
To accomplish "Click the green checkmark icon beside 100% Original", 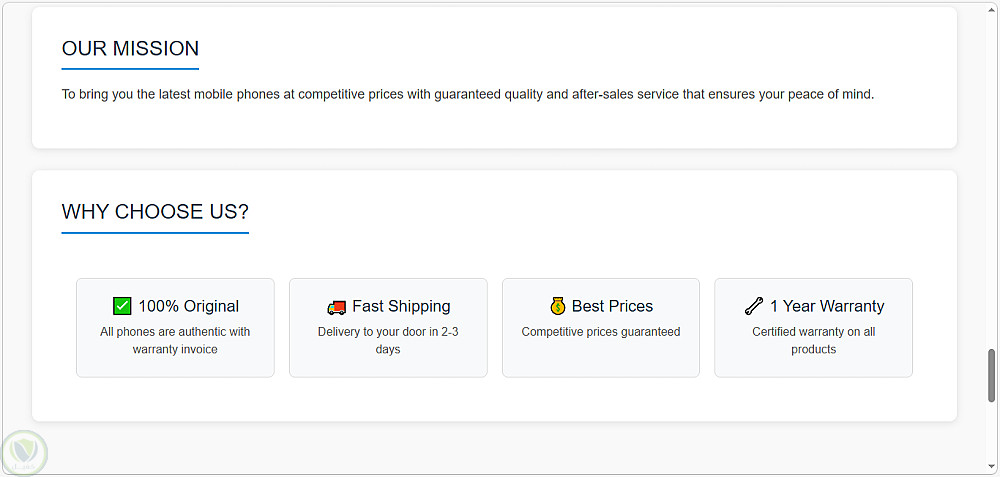I will 122,306.
